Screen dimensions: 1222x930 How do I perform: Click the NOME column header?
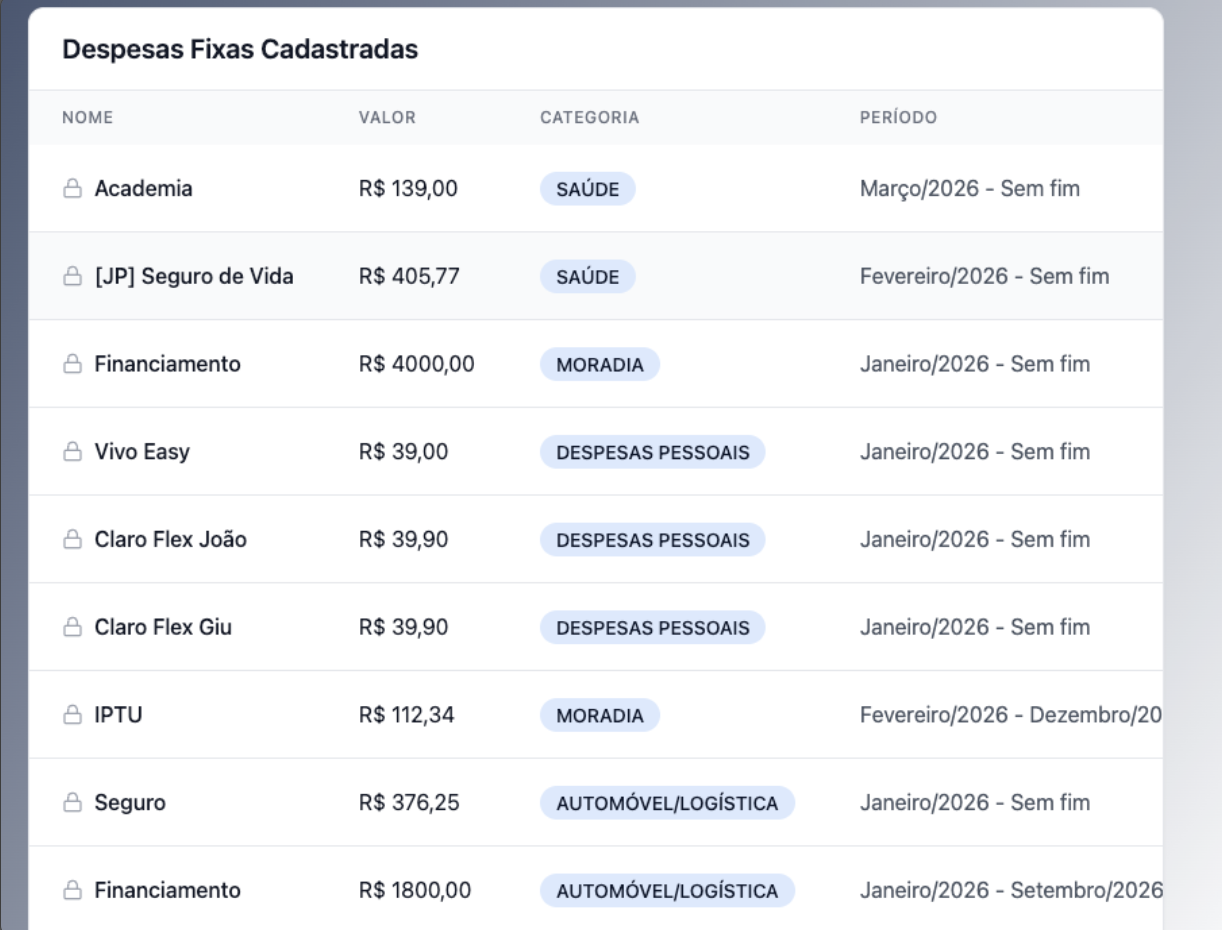(x=88, y=118)
